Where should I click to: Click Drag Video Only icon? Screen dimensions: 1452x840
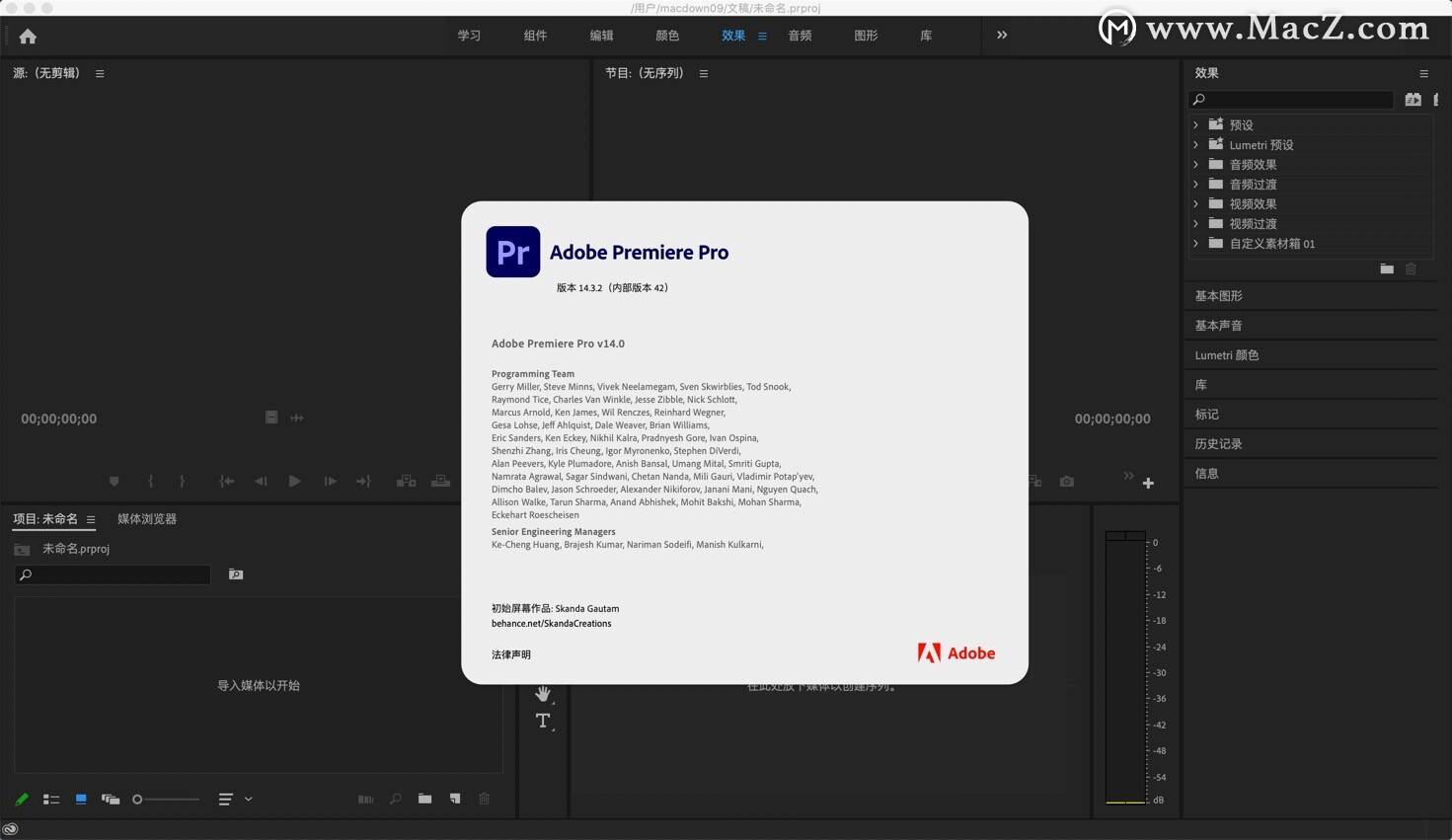[271, 418]
